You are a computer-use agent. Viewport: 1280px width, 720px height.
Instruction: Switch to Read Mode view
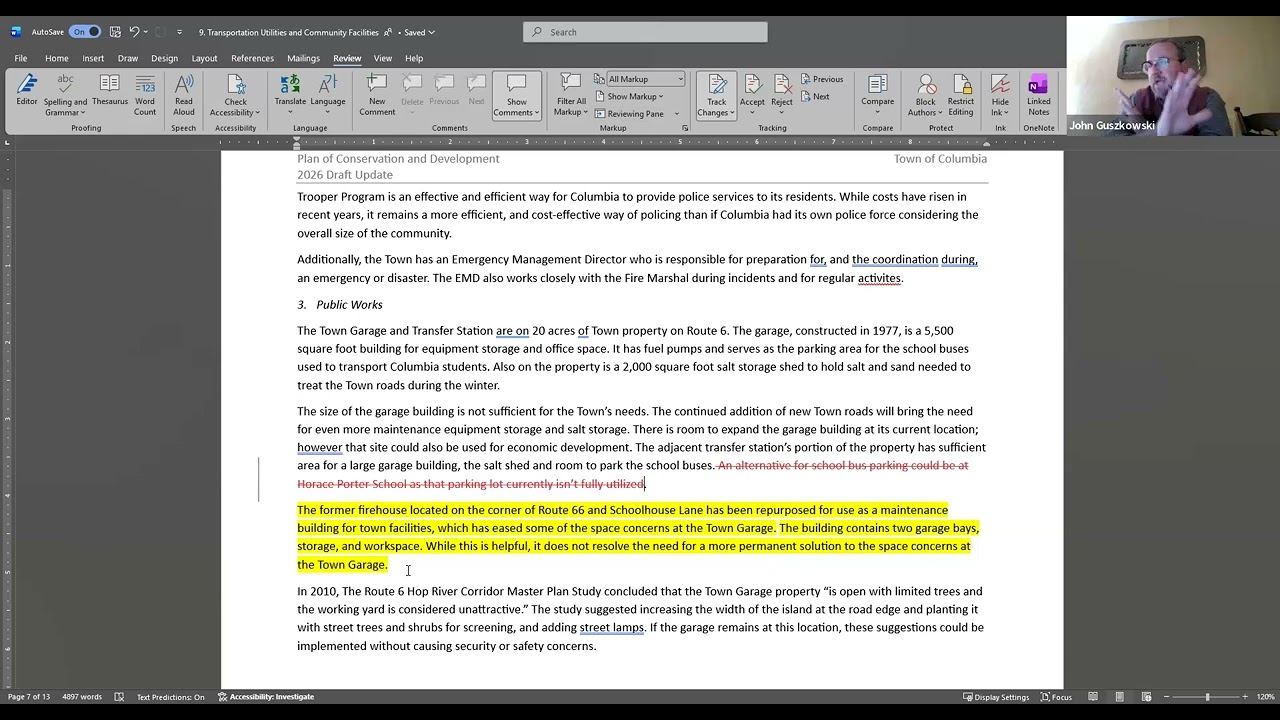coord(1093,697)
